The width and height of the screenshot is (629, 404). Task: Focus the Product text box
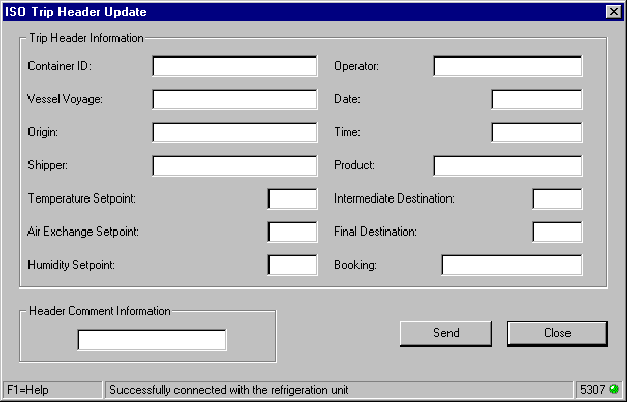click(507, 165)
